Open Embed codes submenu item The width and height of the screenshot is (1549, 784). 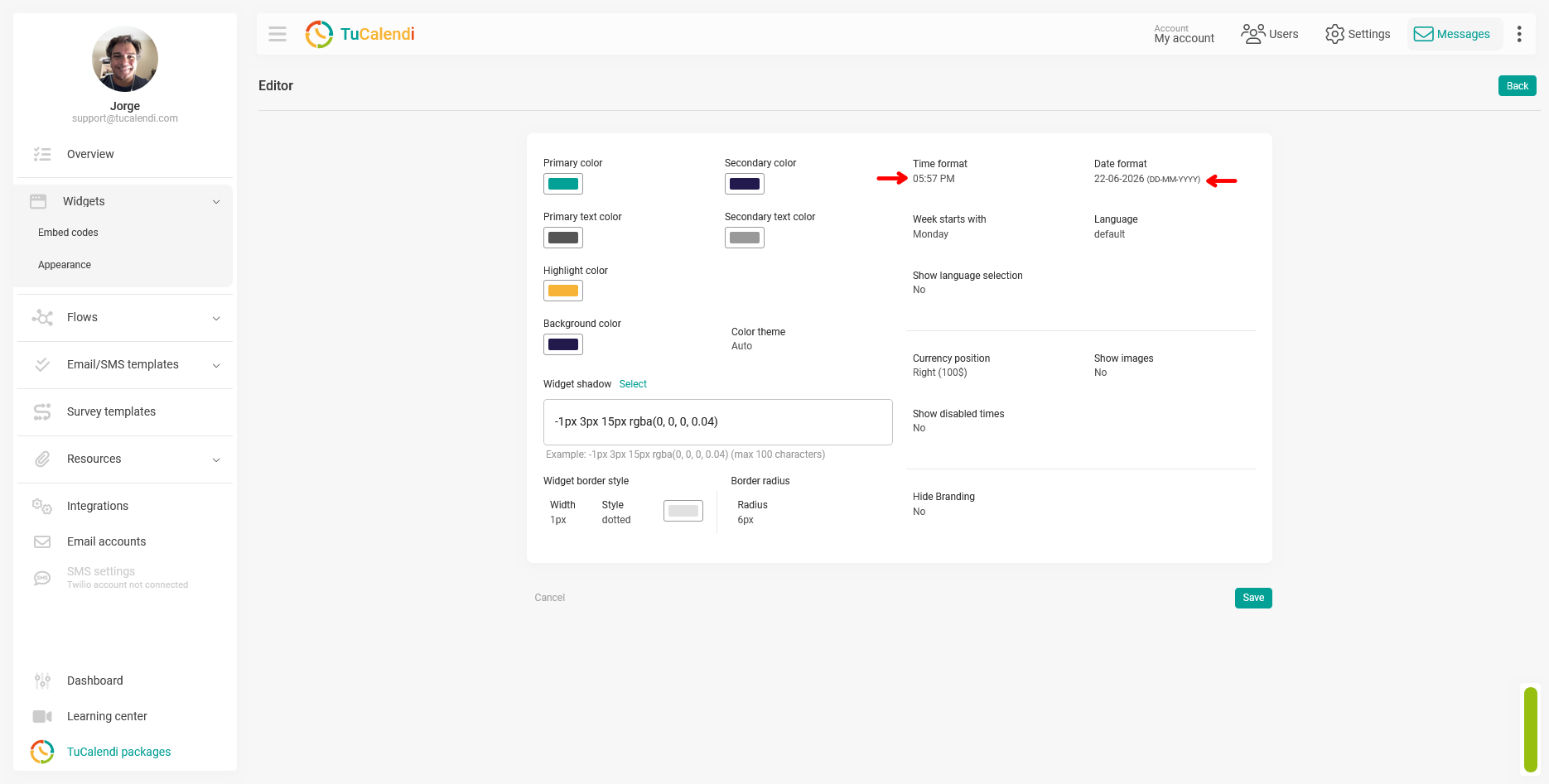tap(68, 233)
